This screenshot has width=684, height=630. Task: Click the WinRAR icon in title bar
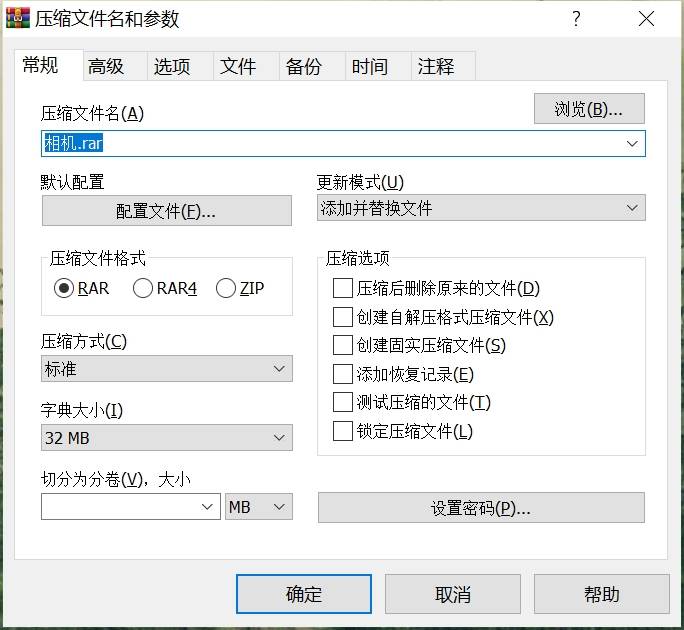click(x=18, y=19)
